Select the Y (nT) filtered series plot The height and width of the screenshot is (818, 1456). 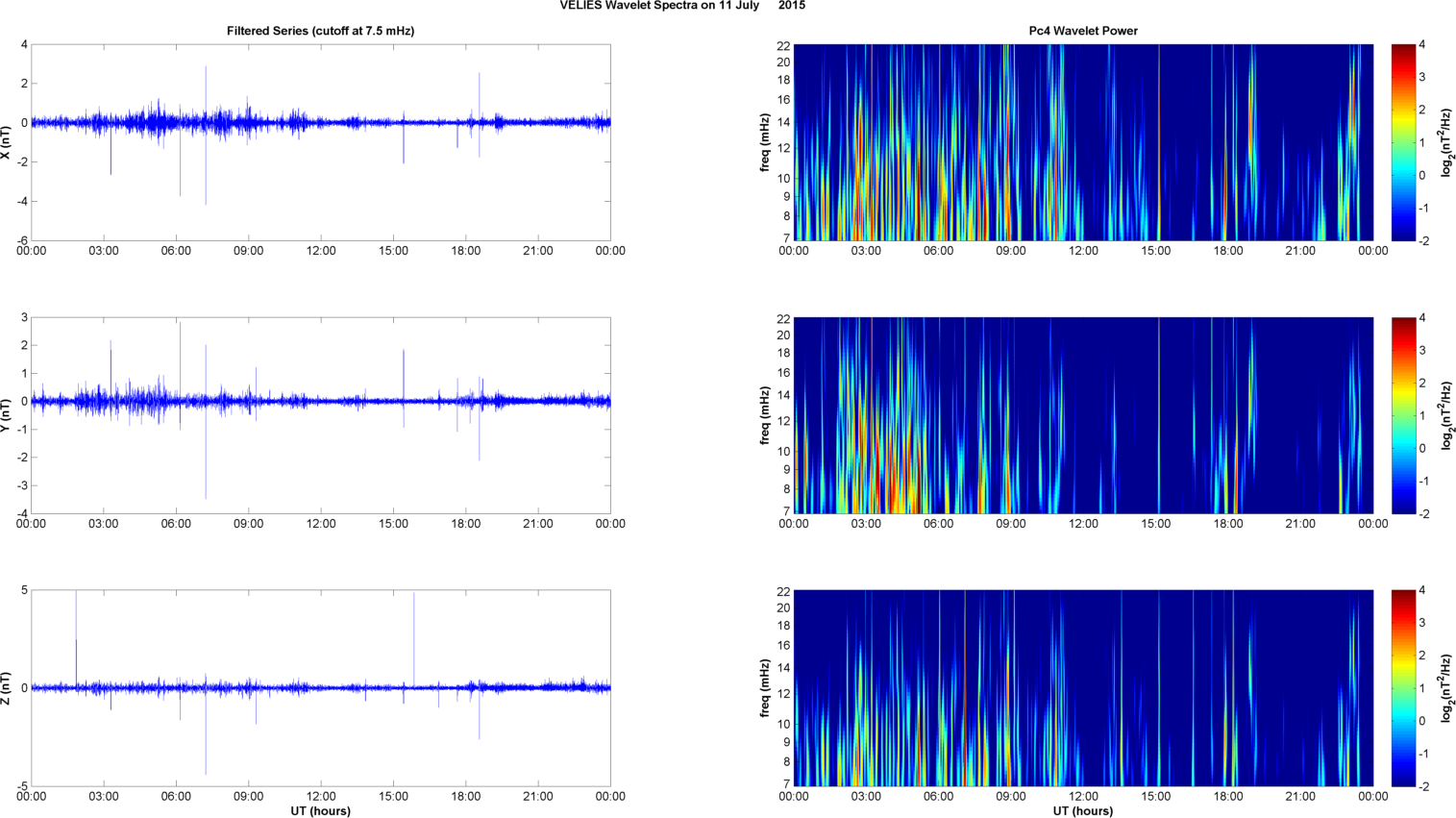[x=320, y=452]
